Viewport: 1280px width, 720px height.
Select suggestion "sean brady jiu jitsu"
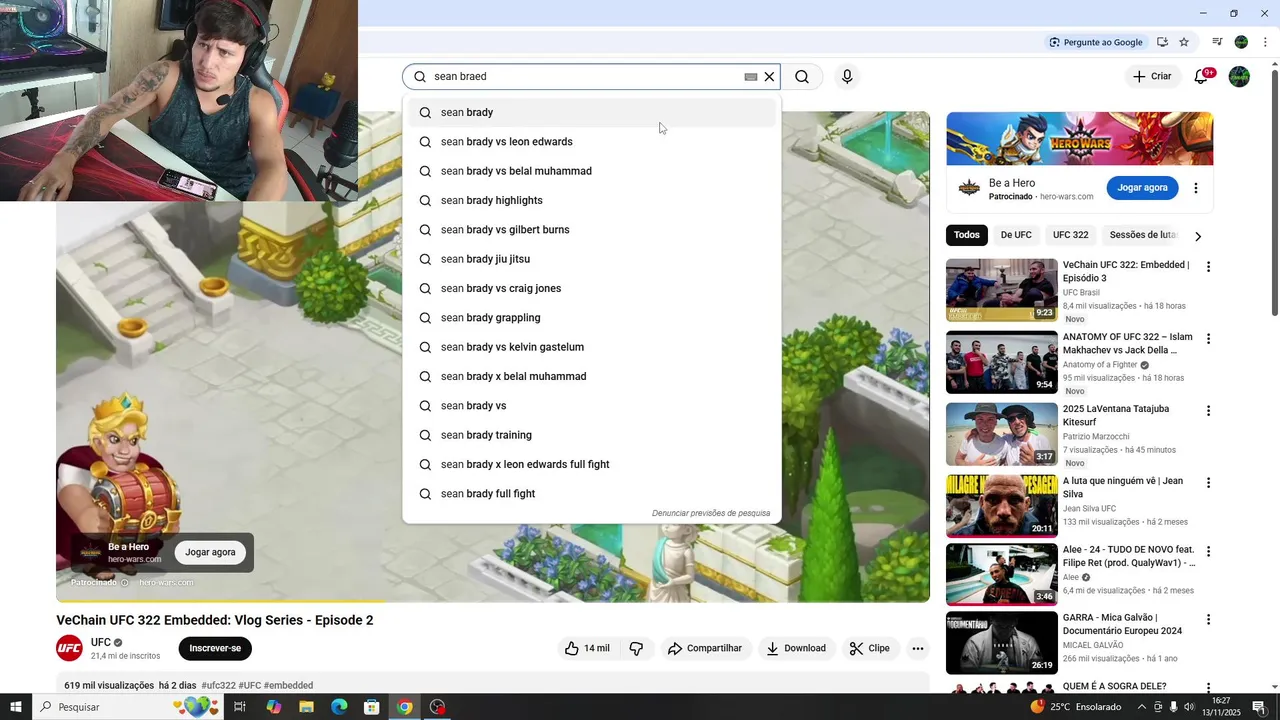[591, 259]
